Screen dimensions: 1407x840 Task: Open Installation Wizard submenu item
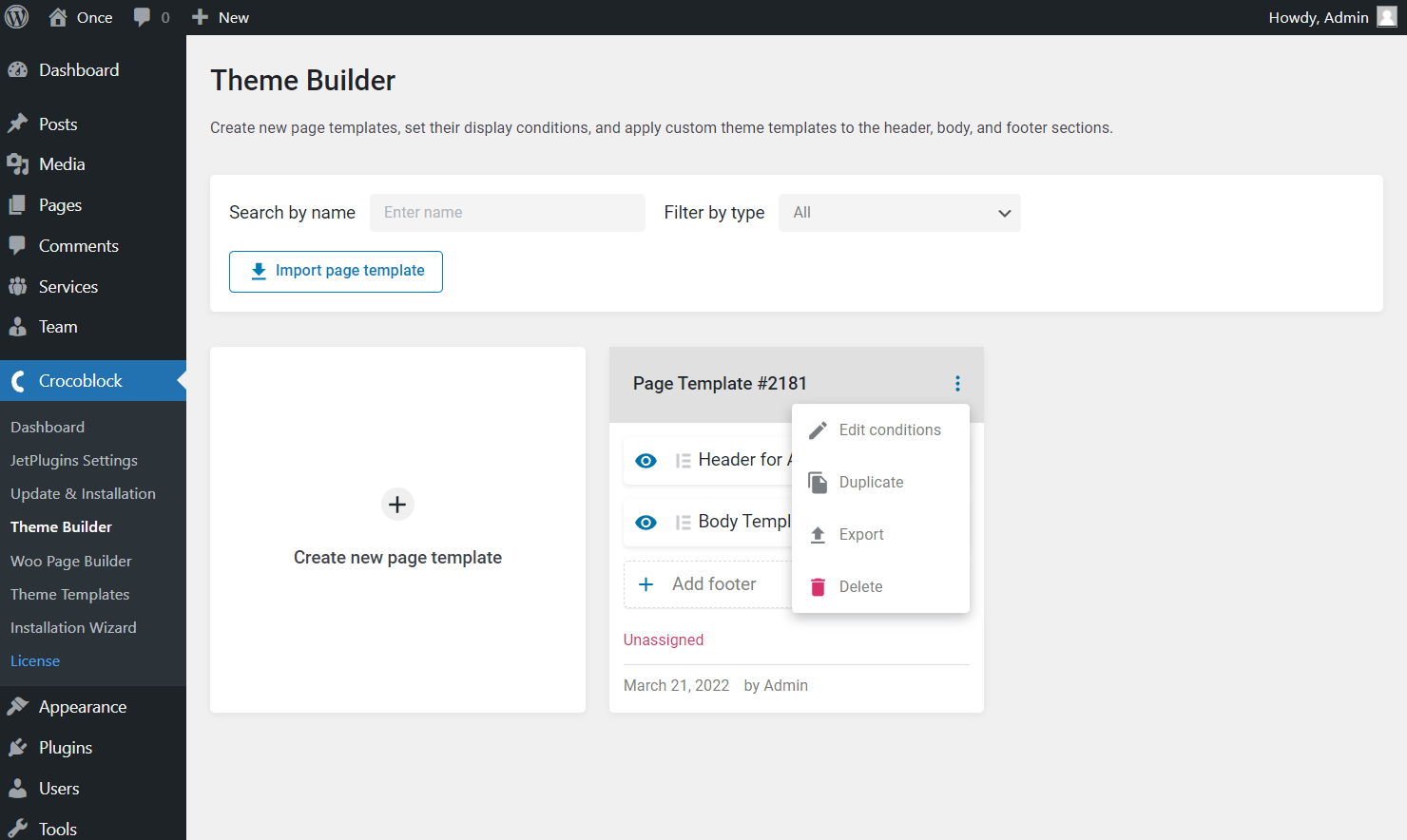click(x=73, y=627)
